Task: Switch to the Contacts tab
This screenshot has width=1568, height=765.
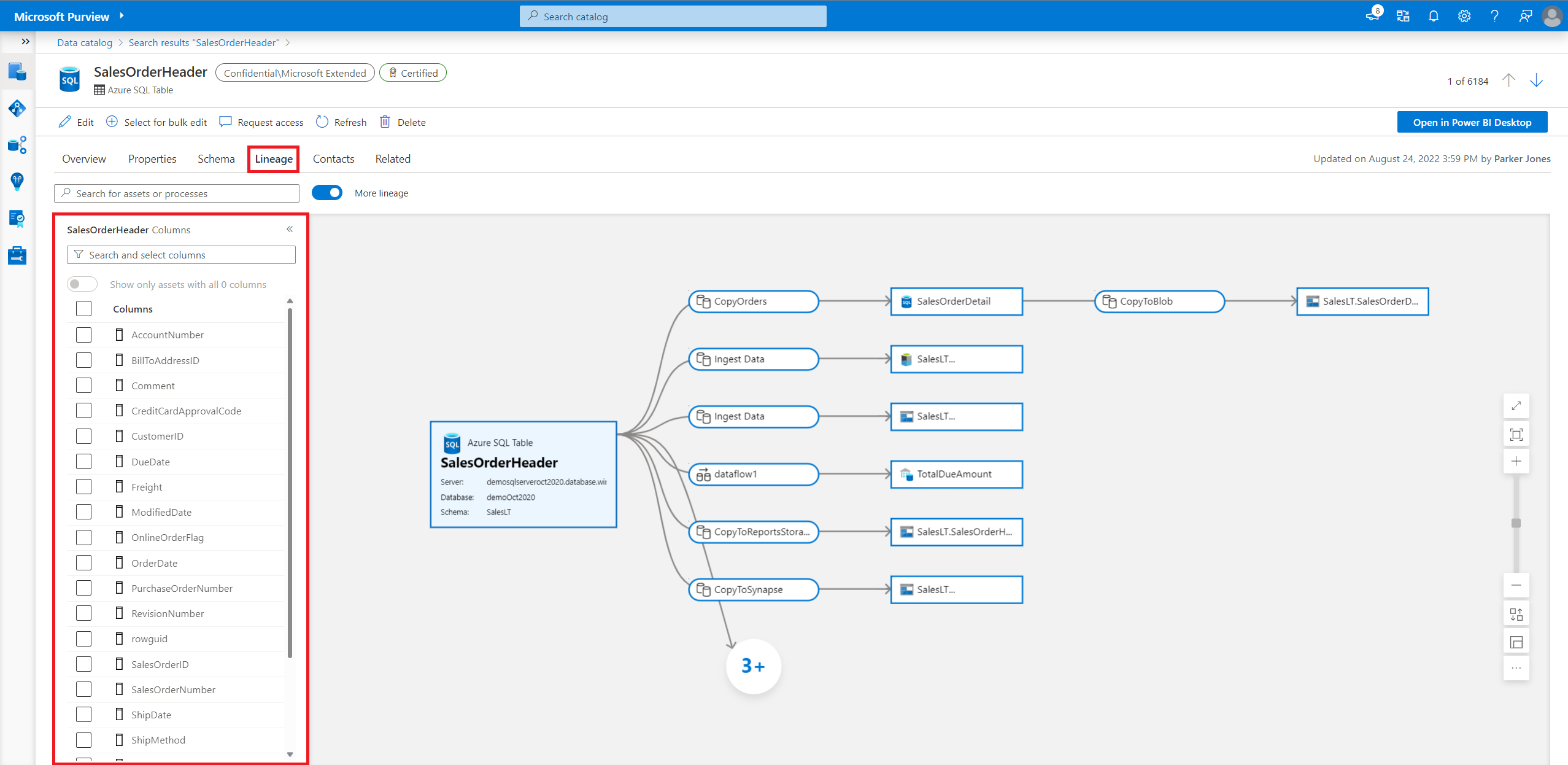Action: point(333,159)
